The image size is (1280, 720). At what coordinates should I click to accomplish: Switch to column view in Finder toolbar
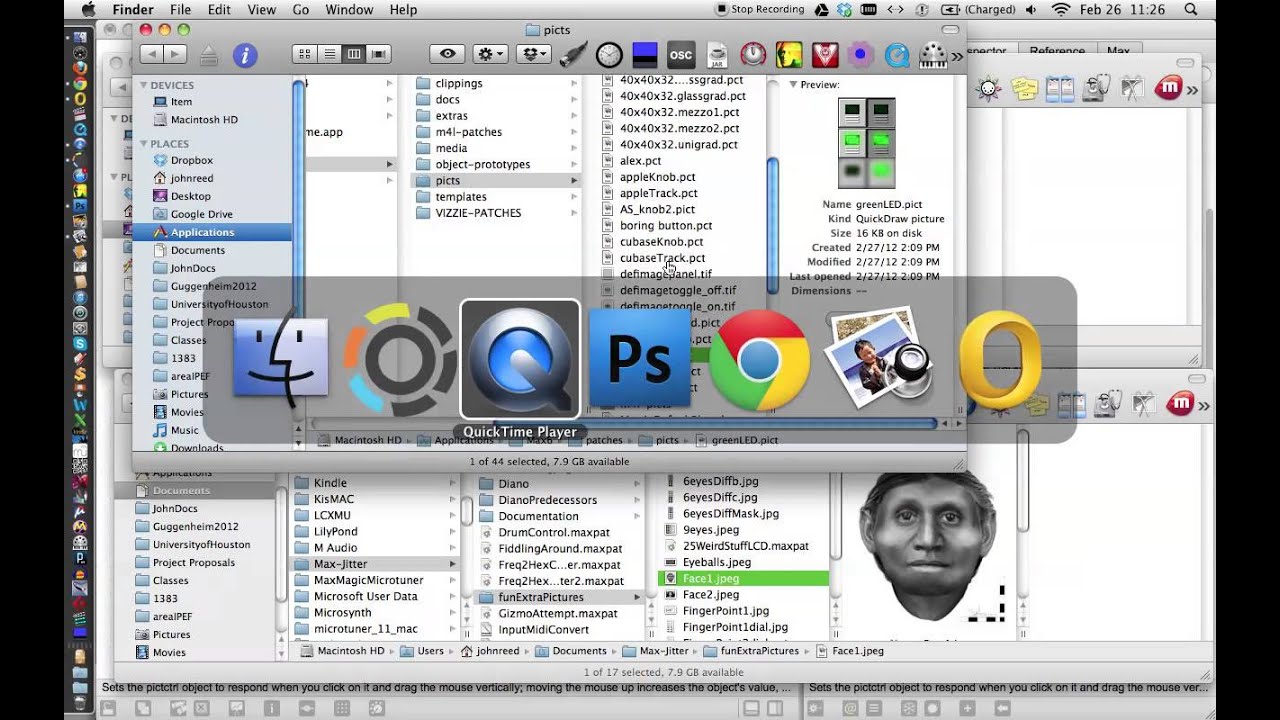(x=353, y=54)
